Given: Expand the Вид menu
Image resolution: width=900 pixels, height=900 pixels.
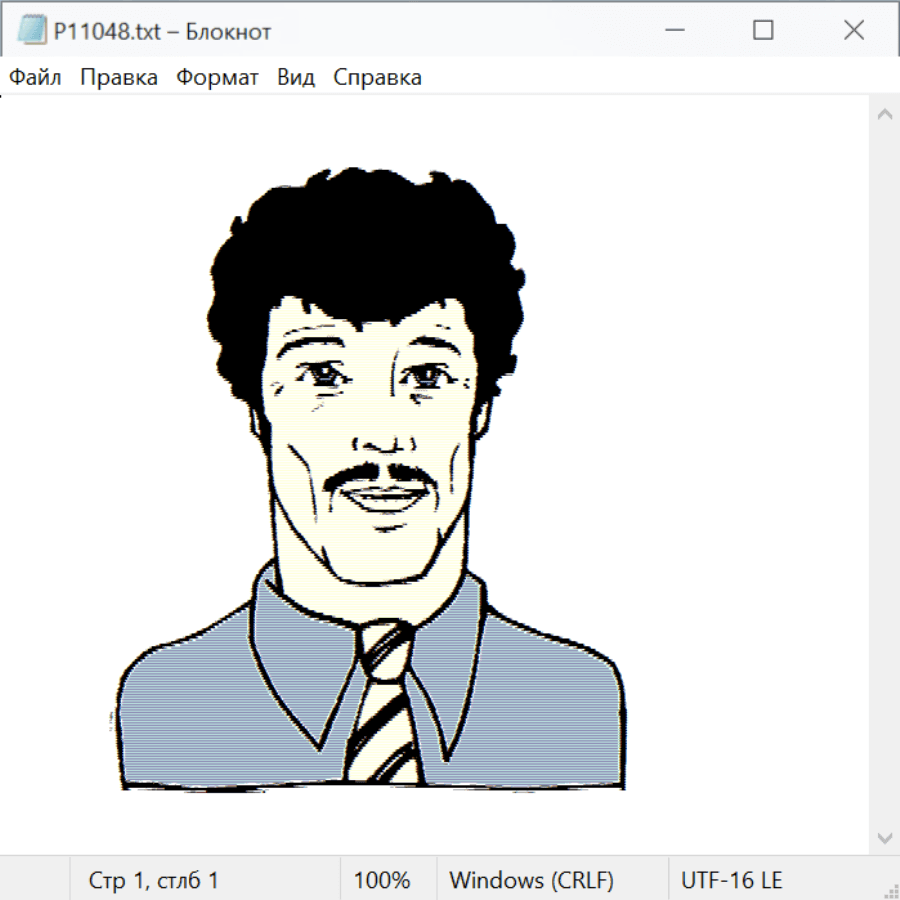Looking at the screenshot, I should 295,78.
